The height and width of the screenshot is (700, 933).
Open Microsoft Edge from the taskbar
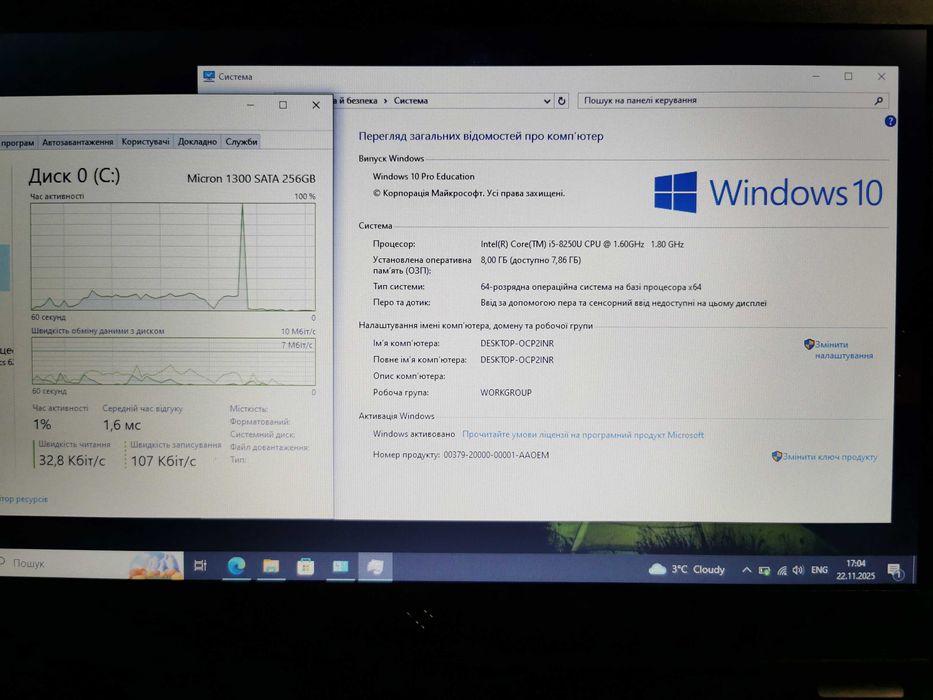236,566
